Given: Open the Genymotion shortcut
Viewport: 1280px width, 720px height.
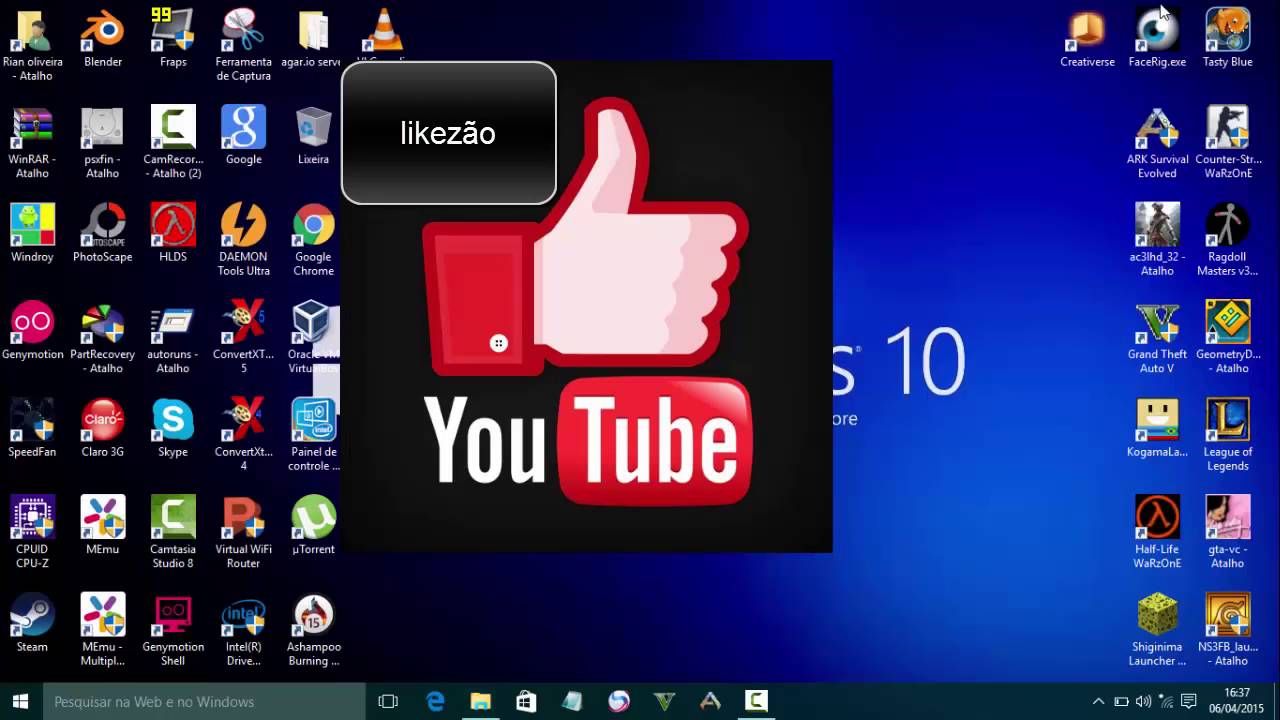Looking at the screenshot, I should point(32,330).
